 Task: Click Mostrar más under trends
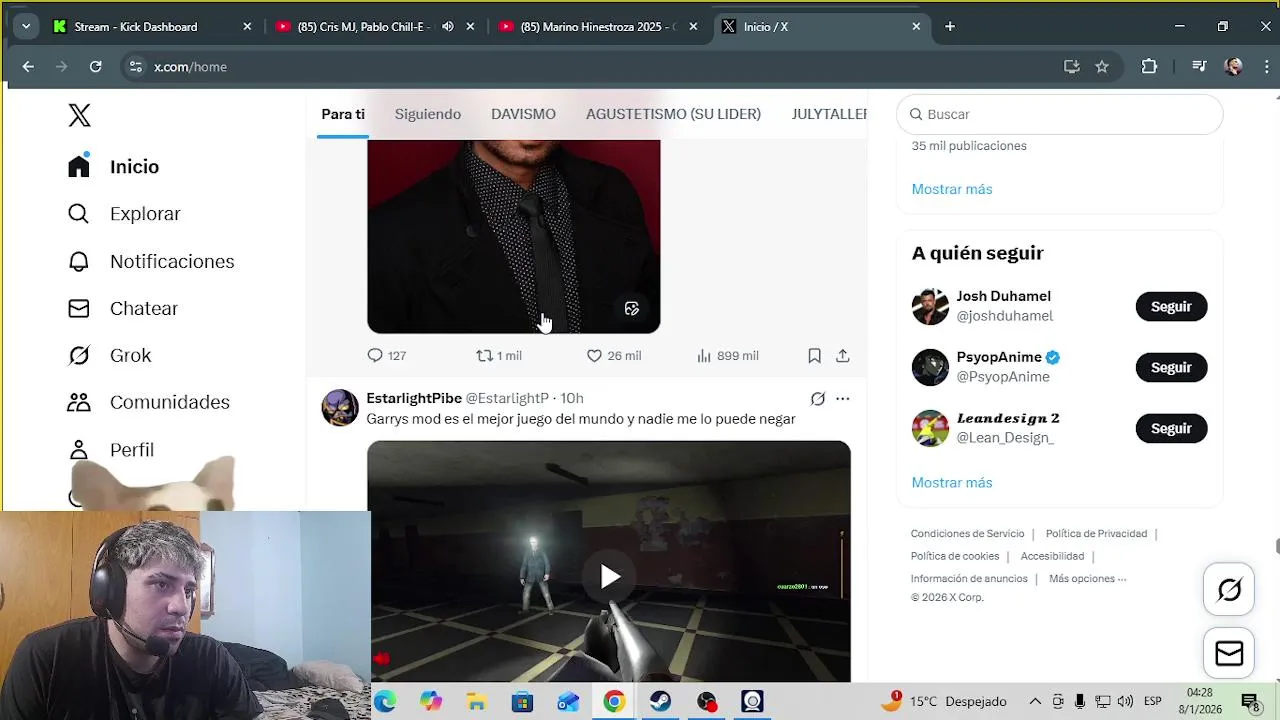952,189
